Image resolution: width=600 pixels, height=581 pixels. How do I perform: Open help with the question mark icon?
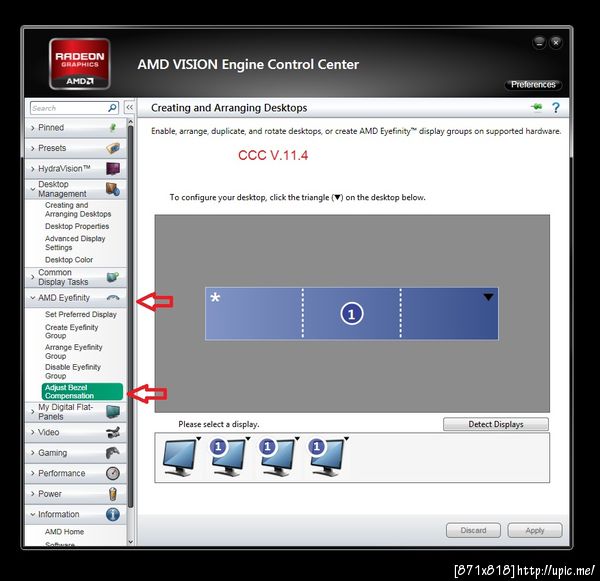click(x=556, y=108)
